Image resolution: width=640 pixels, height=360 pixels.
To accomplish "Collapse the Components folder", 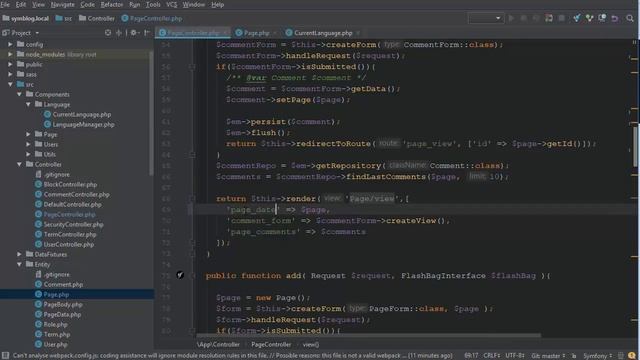I will pyautogui.click(x=19, y=94).
